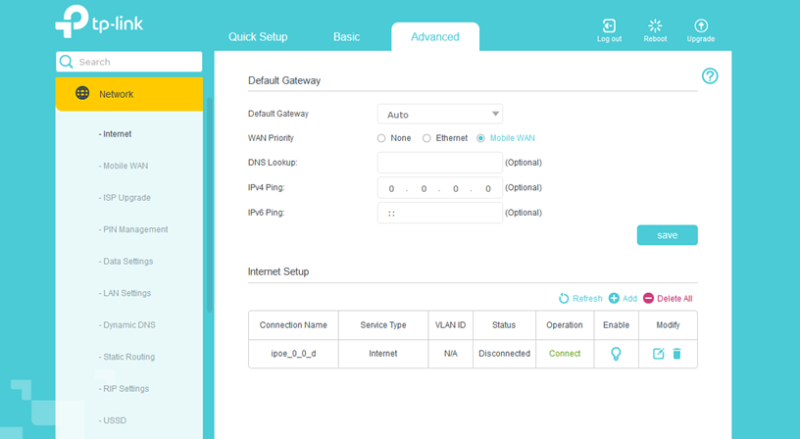800x439 pixels.
Task: Click the Delete All minus icon
Action: [648, 298]
